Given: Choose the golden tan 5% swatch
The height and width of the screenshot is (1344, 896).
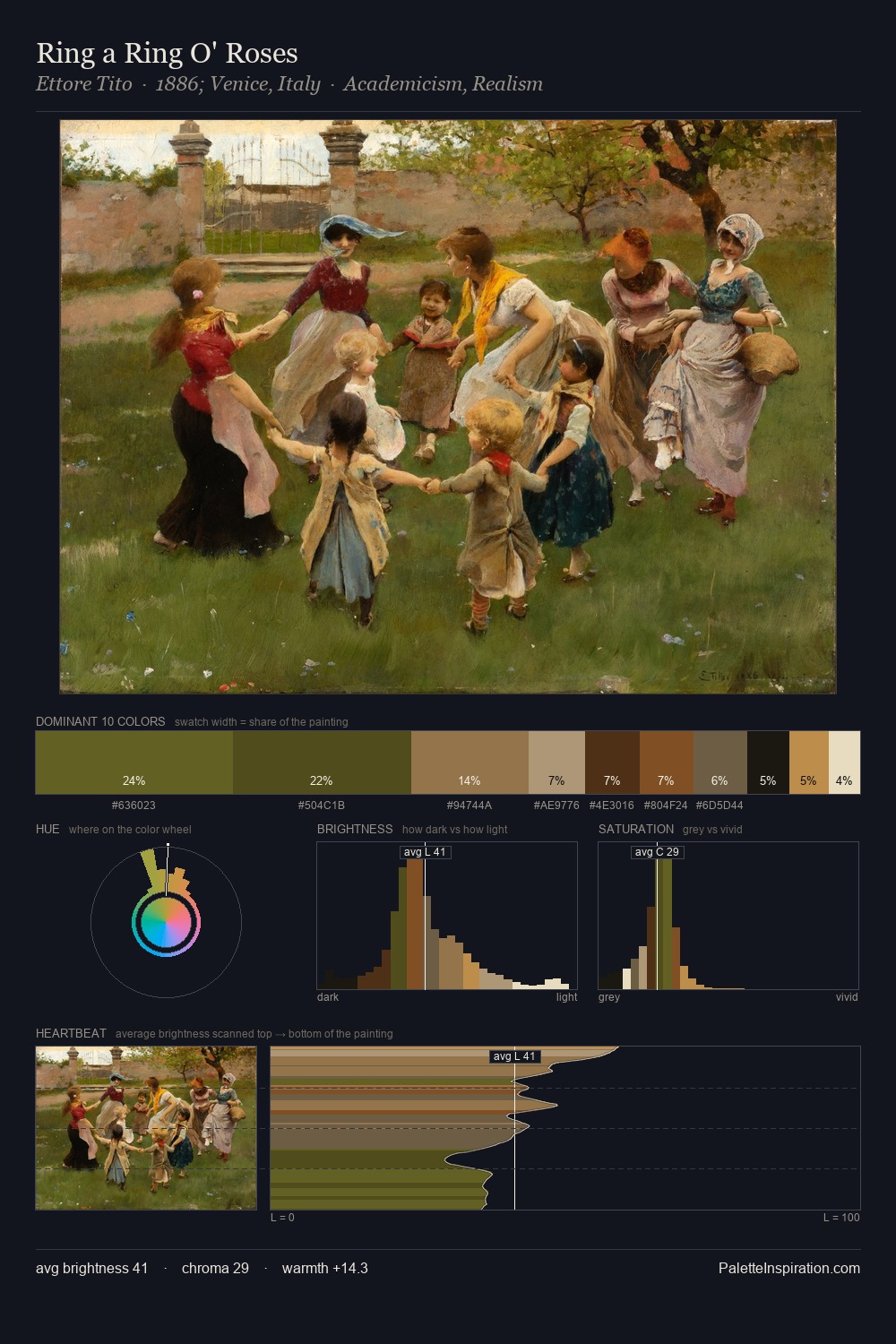Looking at the screenshot, I should tap(808, 762).
